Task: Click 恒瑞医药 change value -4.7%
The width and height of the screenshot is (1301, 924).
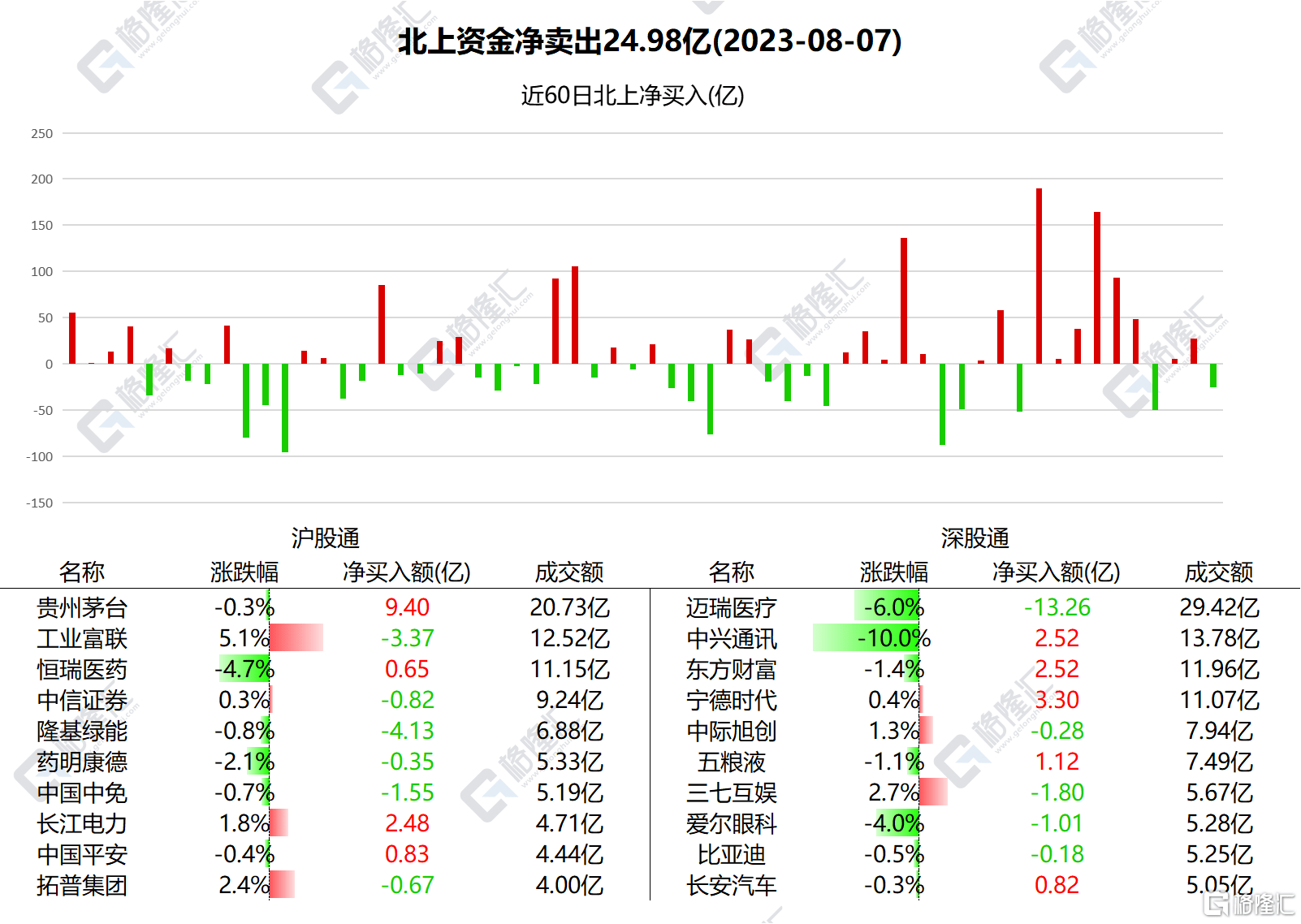Action: (x=244, y=669)
